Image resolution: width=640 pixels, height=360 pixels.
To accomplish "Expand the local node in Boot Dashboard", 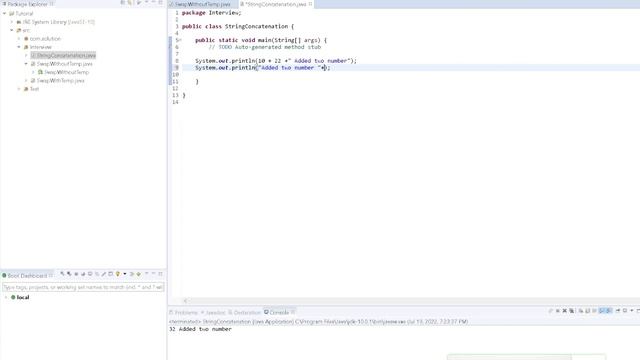I will pyautogui.click(x=6, y=298).
